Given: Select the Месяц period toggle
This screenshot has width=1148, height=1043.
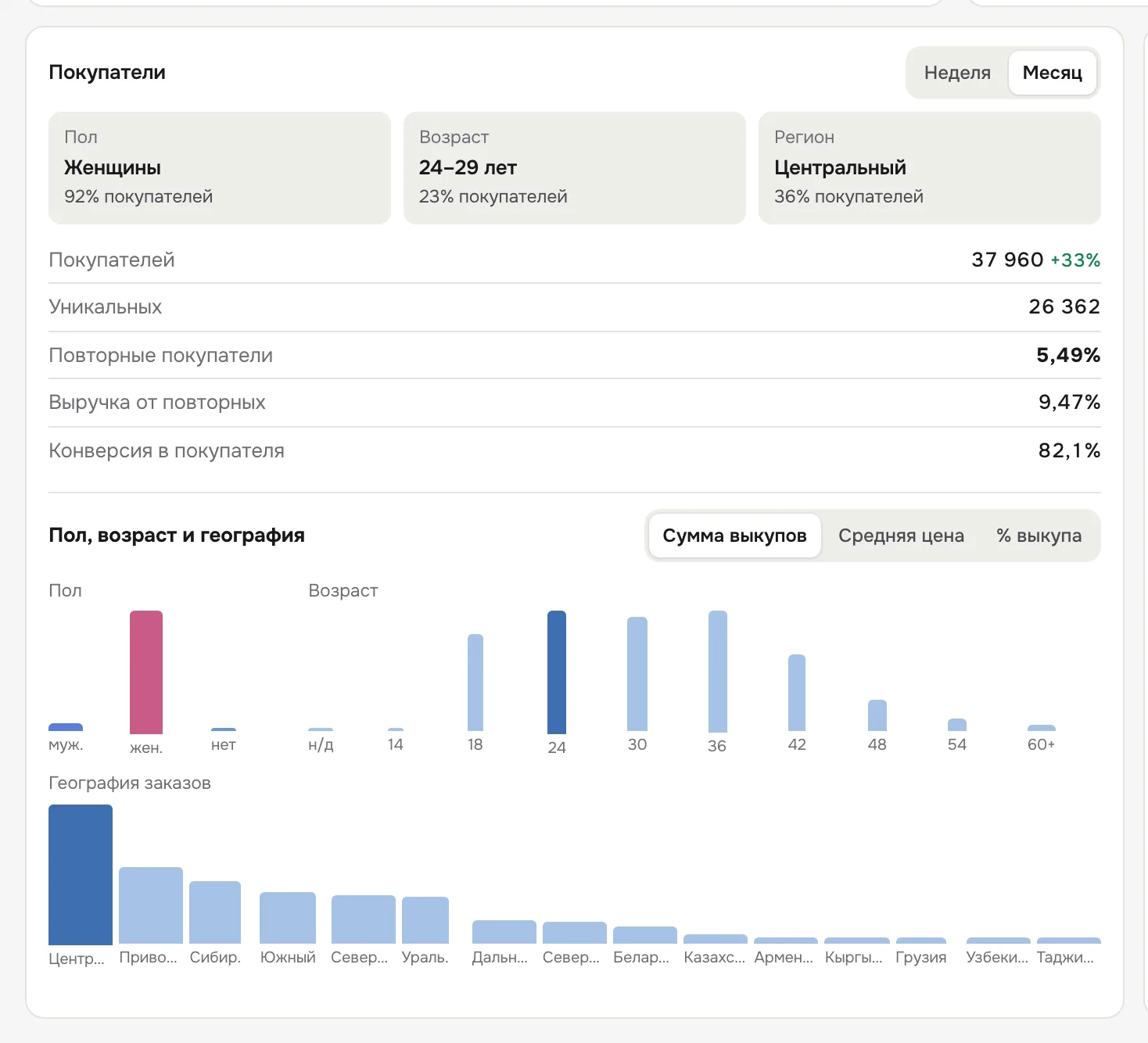Looking at the screenshot, I should pos(1052,73).
